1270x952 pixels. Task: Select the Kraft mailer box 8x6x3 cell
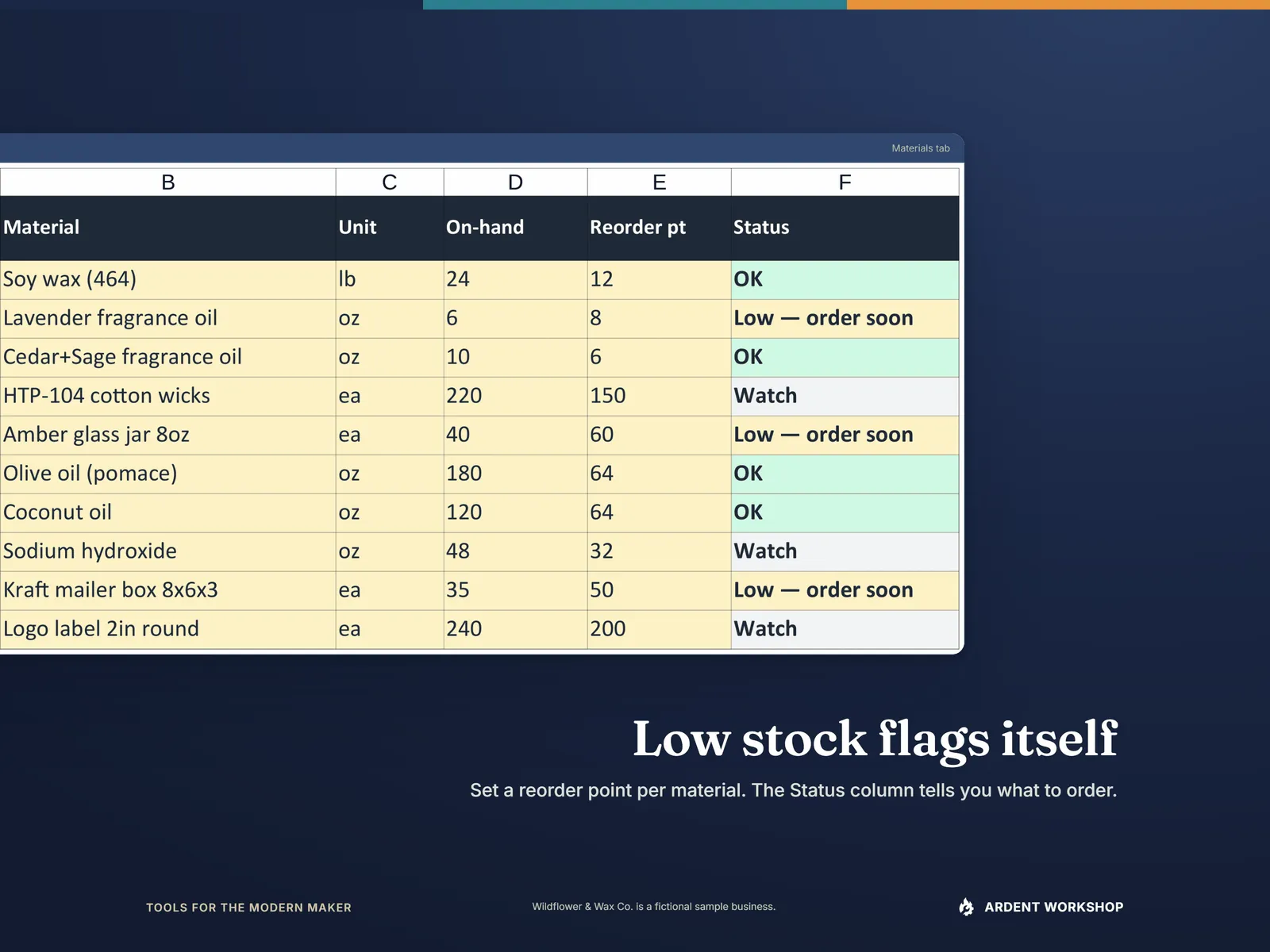tap(167, 590)
